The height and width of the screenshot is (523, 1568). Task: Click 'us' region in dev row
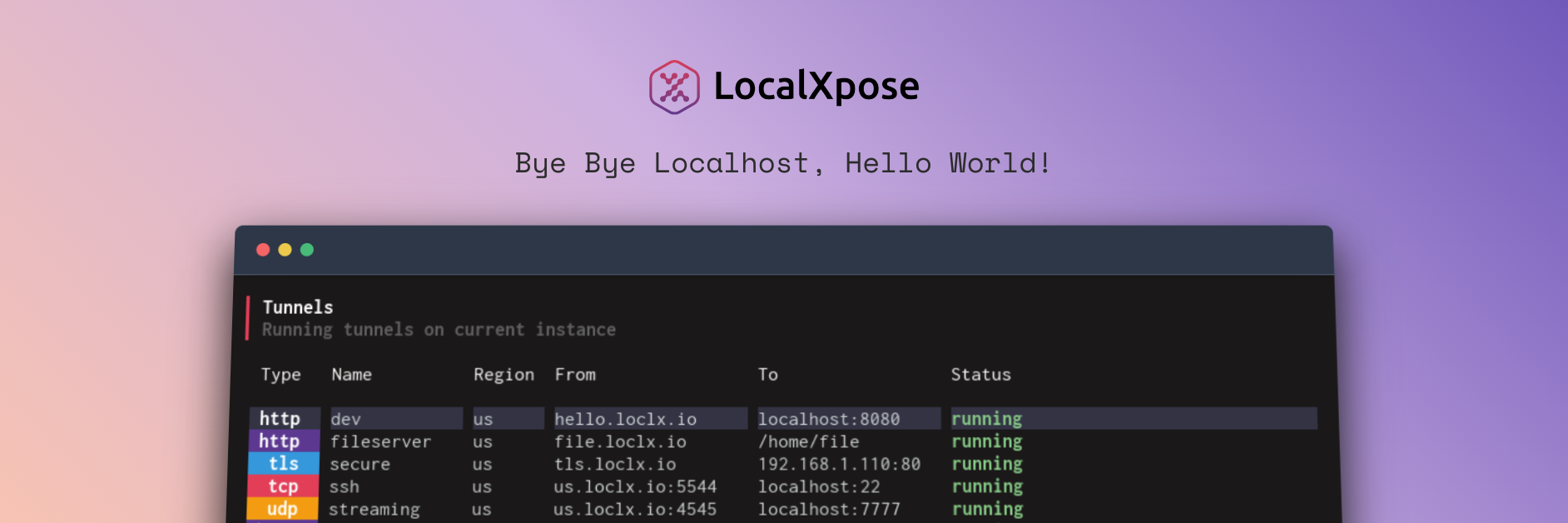(483, 419)
